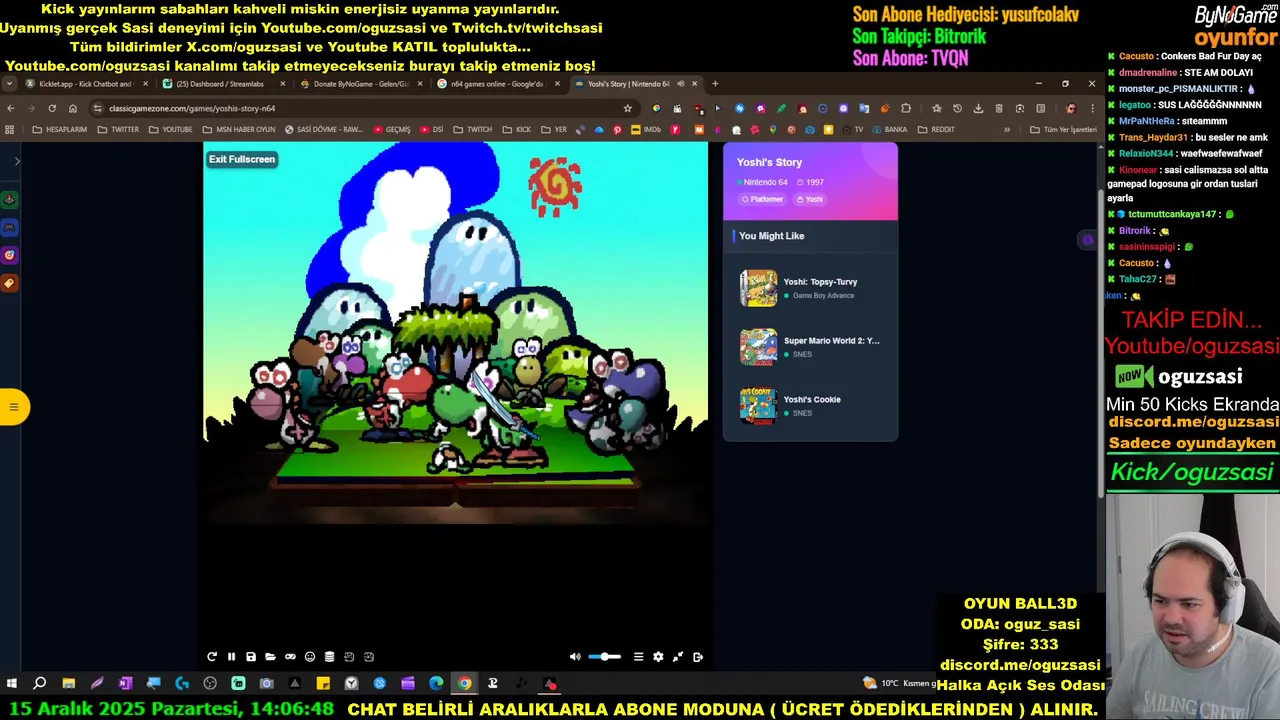Save game state with floppy icon
The height and width of the screenshot is (720, 1280).
pyautogui.click(x=251, y=657)
